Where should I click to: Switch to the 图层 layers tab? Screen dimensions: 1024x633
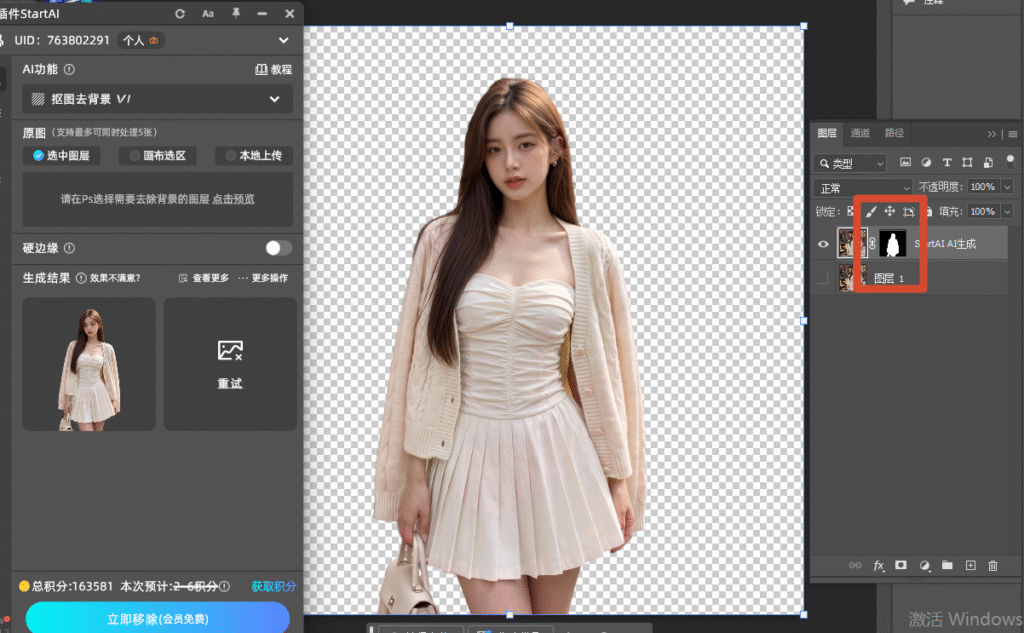[827, 133]
